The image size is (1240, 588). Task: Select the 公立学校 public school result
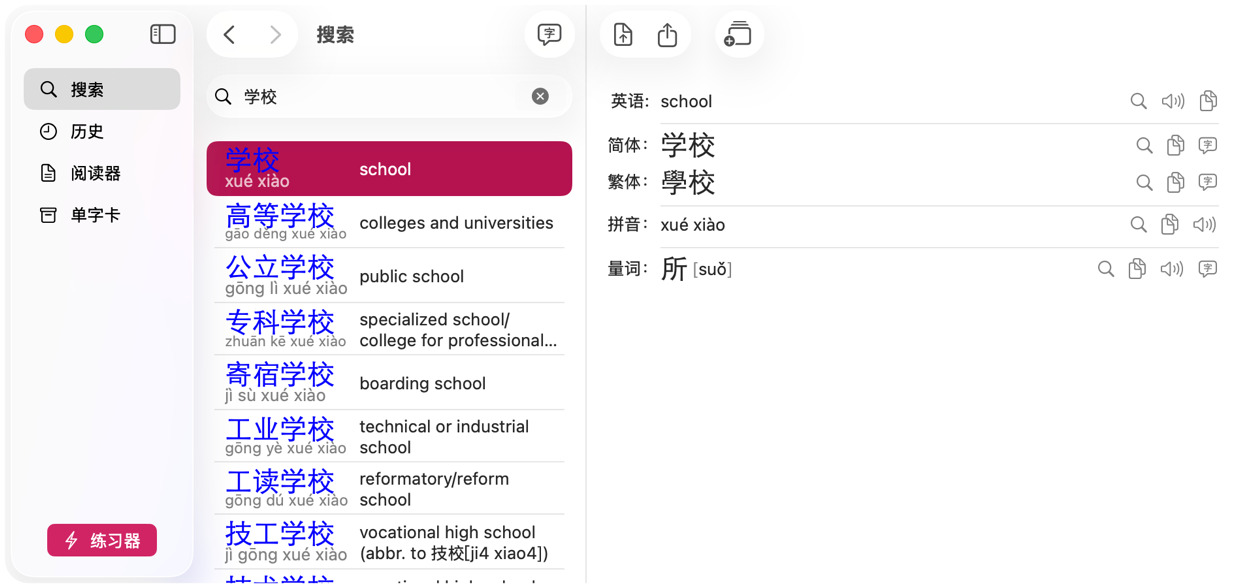coord(389,275)
